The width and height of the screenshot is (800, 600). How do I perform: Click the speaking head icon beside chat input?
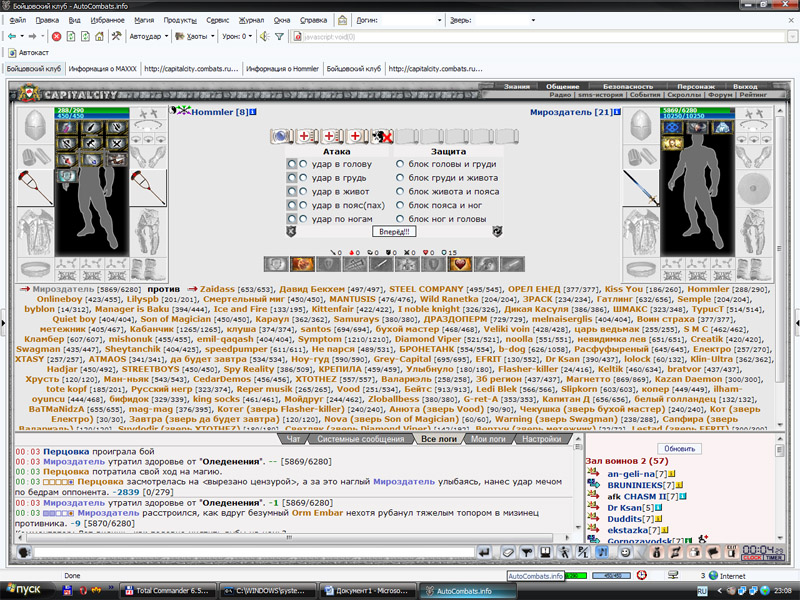[23, 552]
